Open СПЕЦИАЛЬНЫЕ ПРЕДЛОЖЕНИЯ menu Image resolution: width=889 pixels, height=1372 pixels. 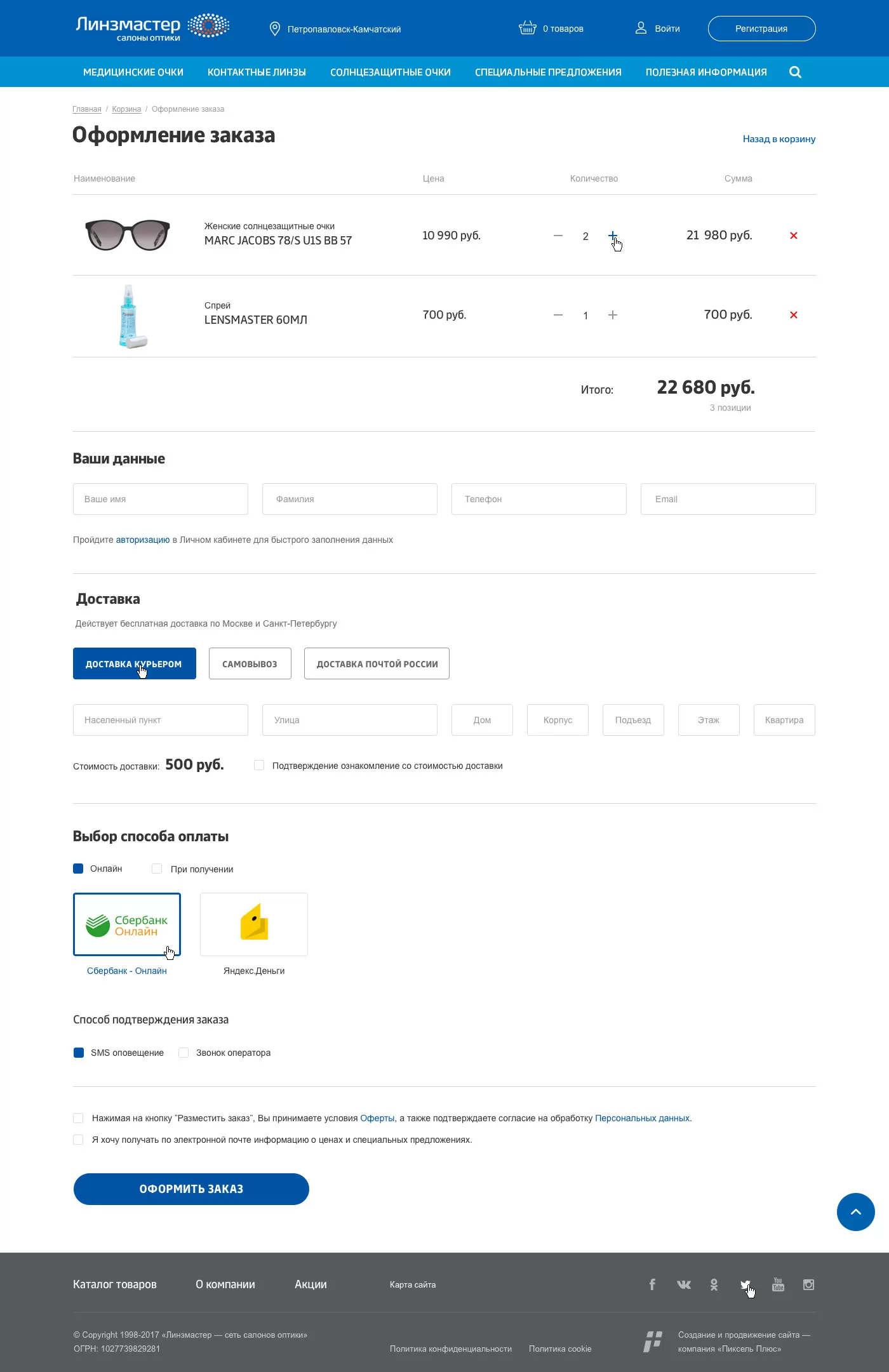(x=548, y=72)
